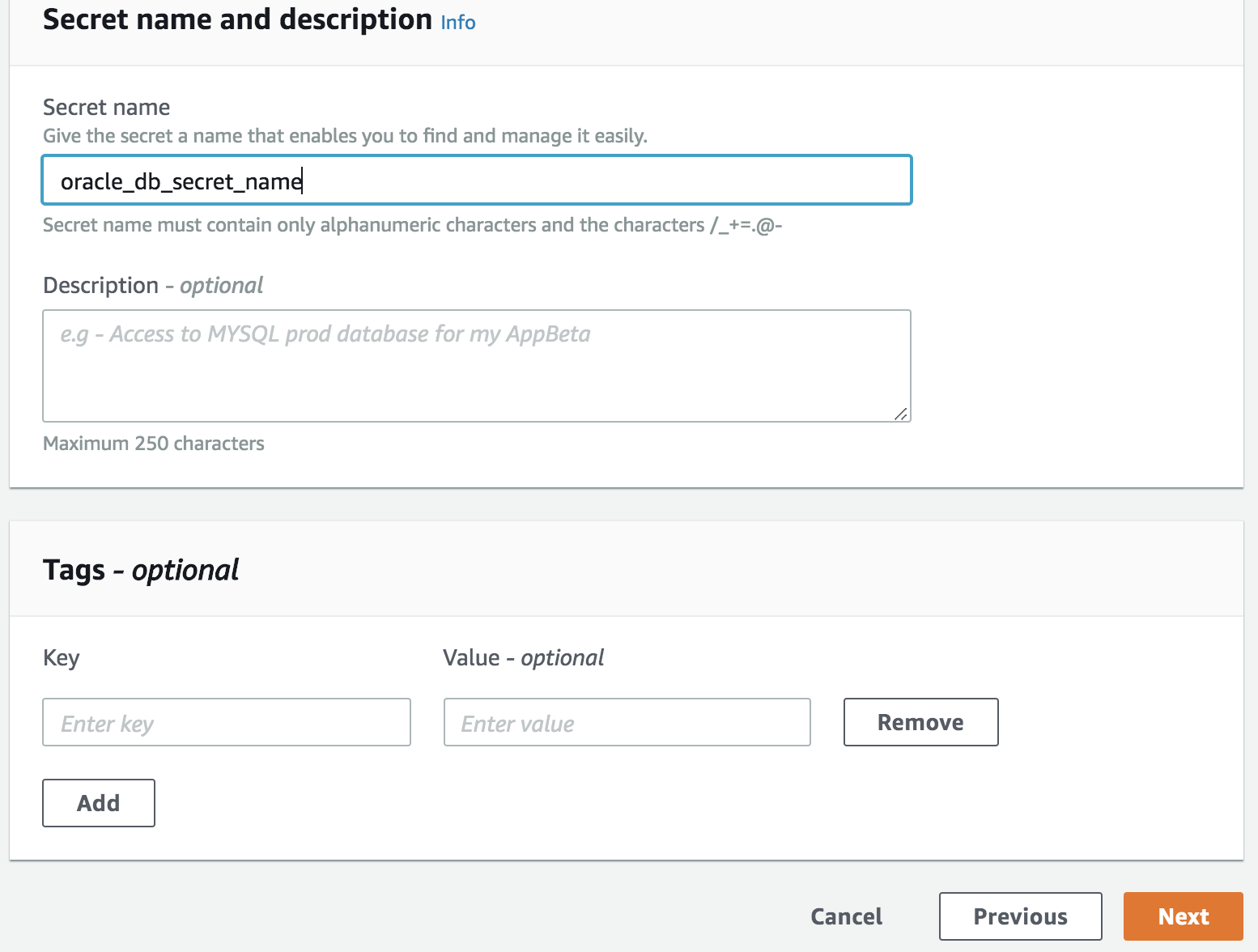The image size is (1258, 952).
Task: Remove the current tag row
Action: [921, 722]
